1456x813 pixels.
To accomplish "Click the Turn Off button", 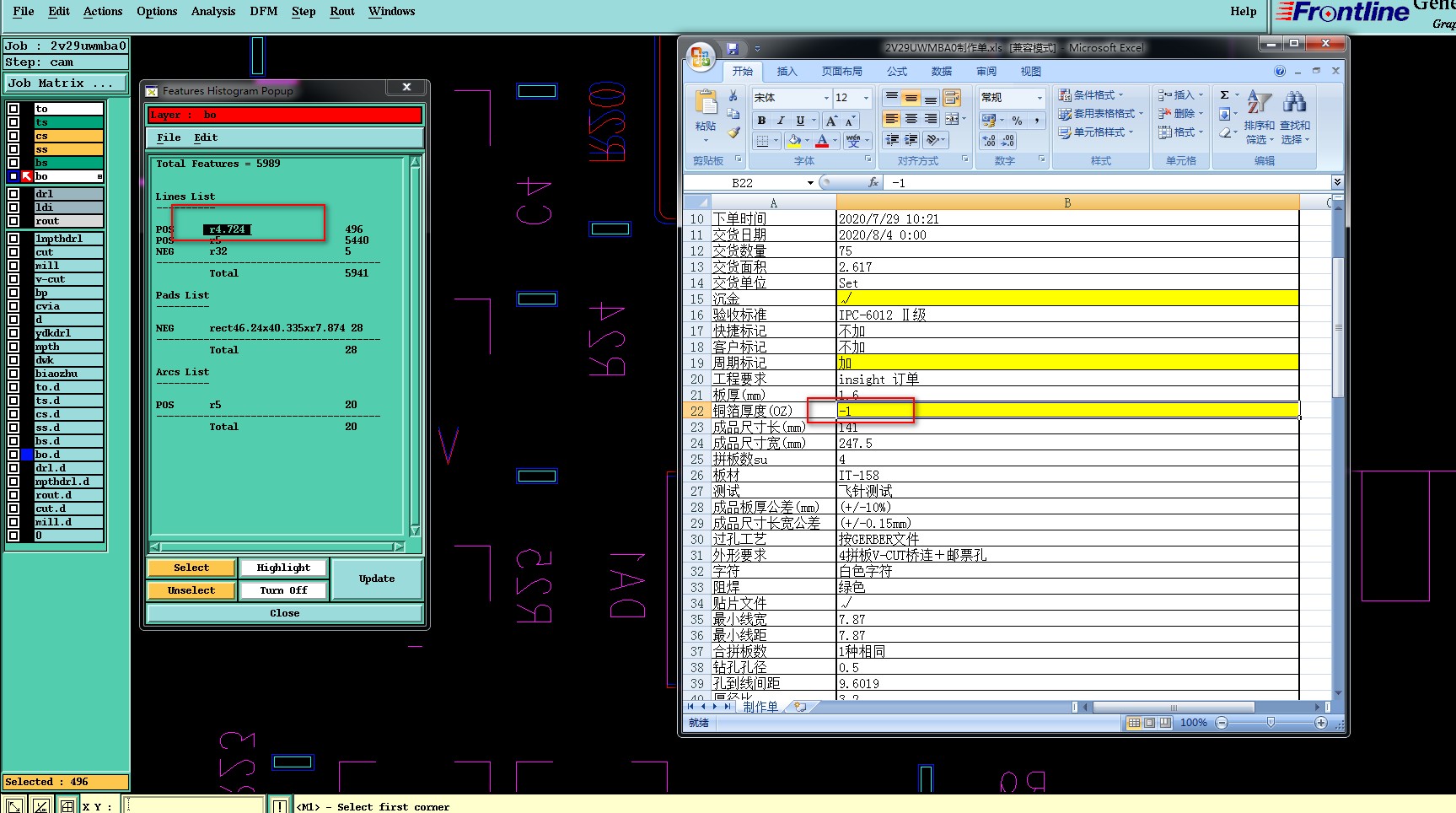I will point(283,590).
